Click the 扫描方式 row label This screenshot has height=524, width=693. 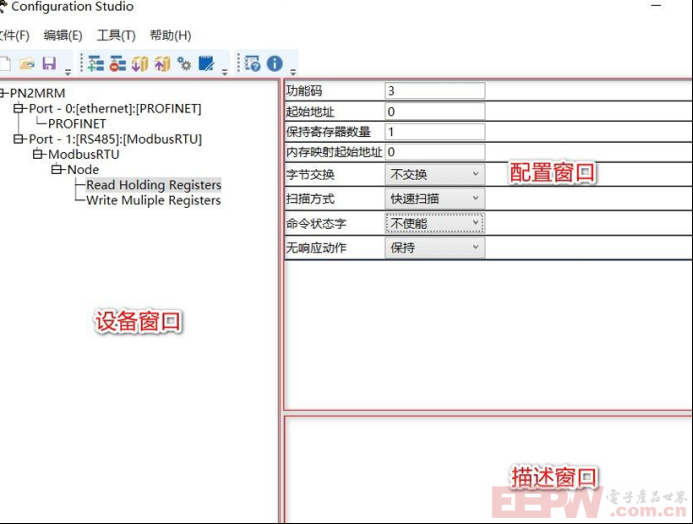click(x=310, y=199)
